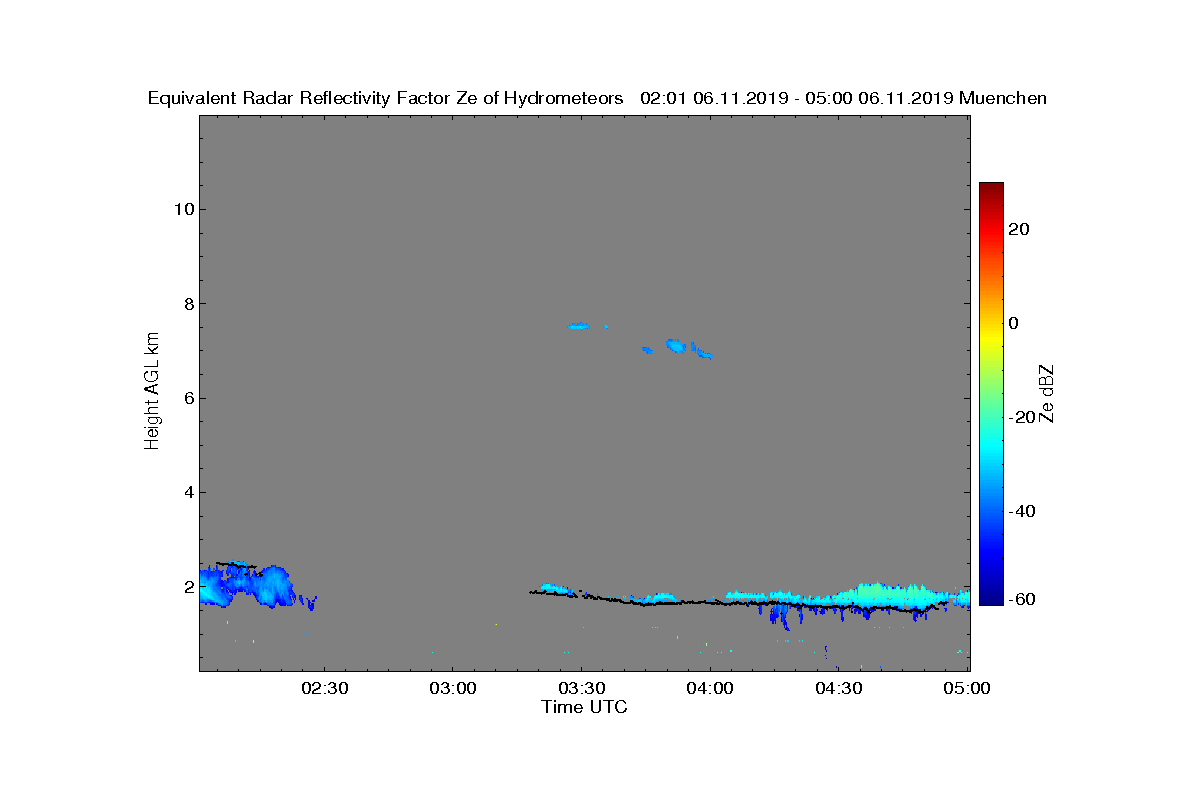Image resolution: width=1200 pixels, height=800 pixels.
Task: Click the height tick label 8
Action: coord(187,303)
